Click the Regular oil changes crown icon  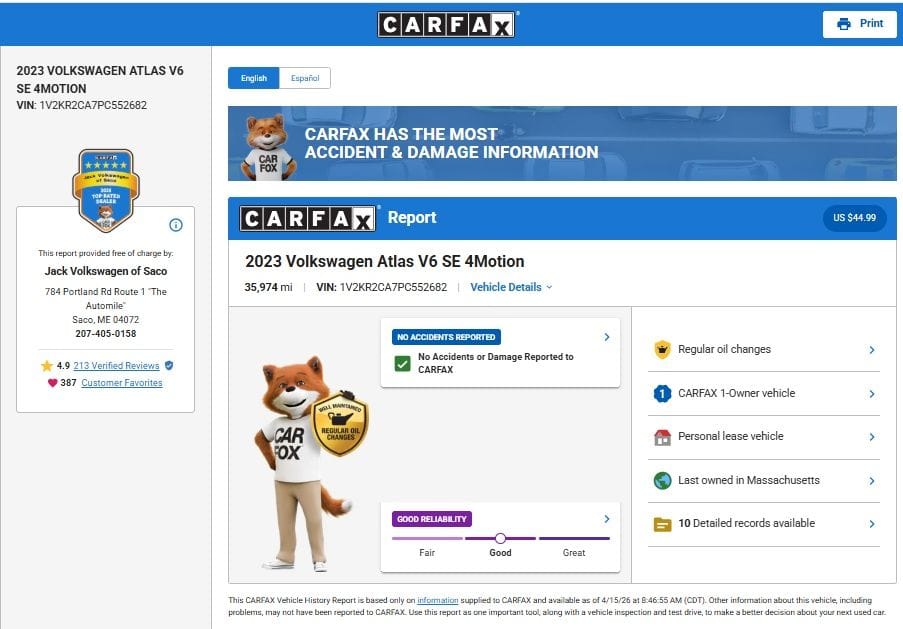click(x=661, y=350)
